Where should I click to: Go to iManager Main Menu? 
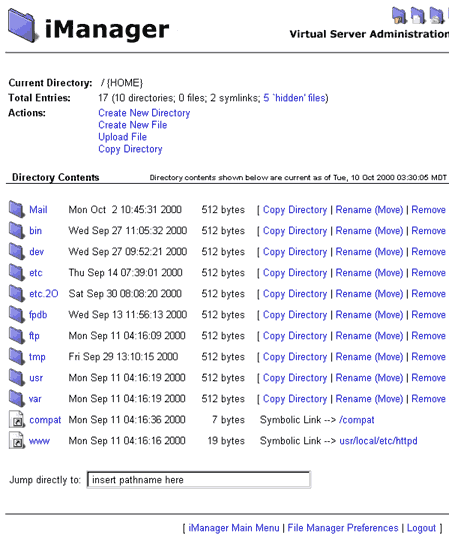pos(234,528)
